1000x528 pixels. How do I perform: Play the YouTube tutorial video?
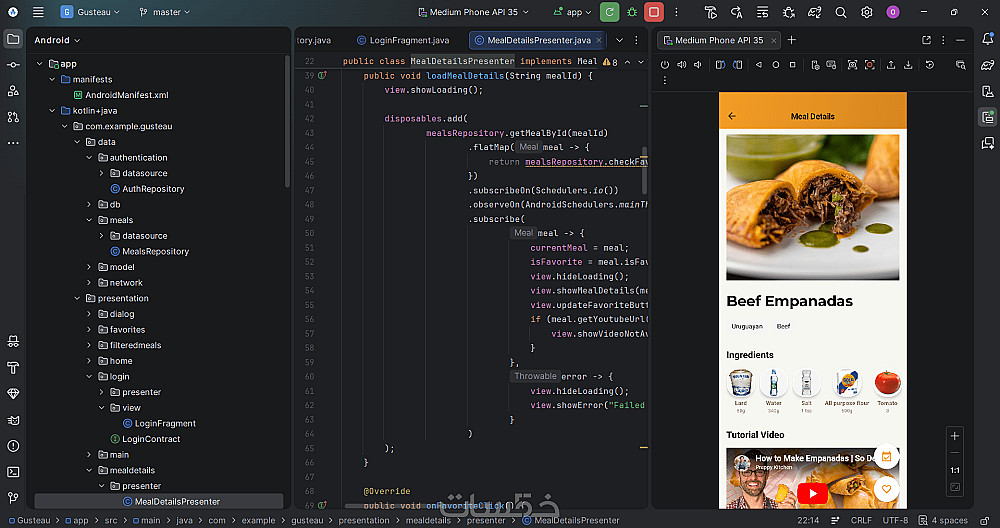[812, 492]
